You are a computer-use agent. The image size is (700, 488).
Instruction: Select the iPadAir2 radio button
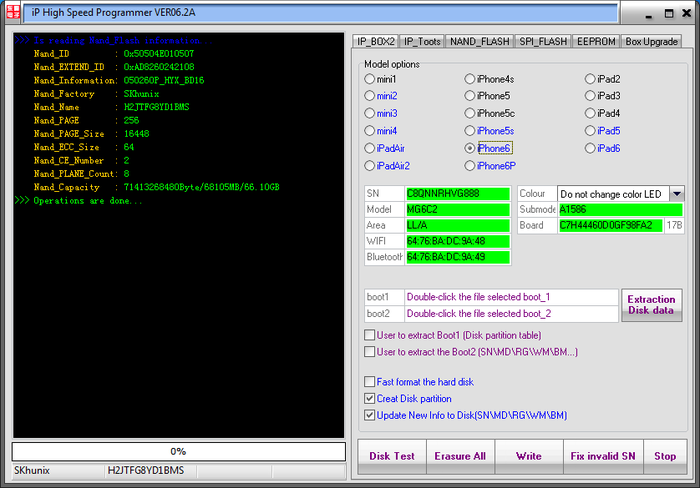(x=370, y=166)
